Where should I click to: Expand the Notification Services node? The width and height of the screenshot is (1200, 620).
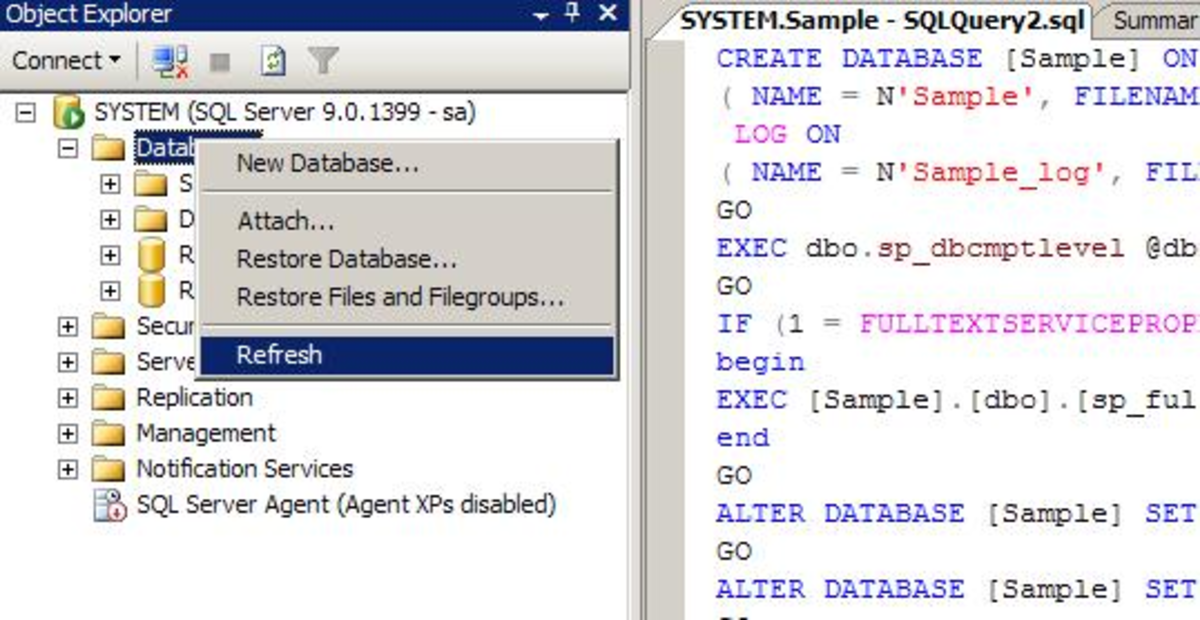(67, 468)
